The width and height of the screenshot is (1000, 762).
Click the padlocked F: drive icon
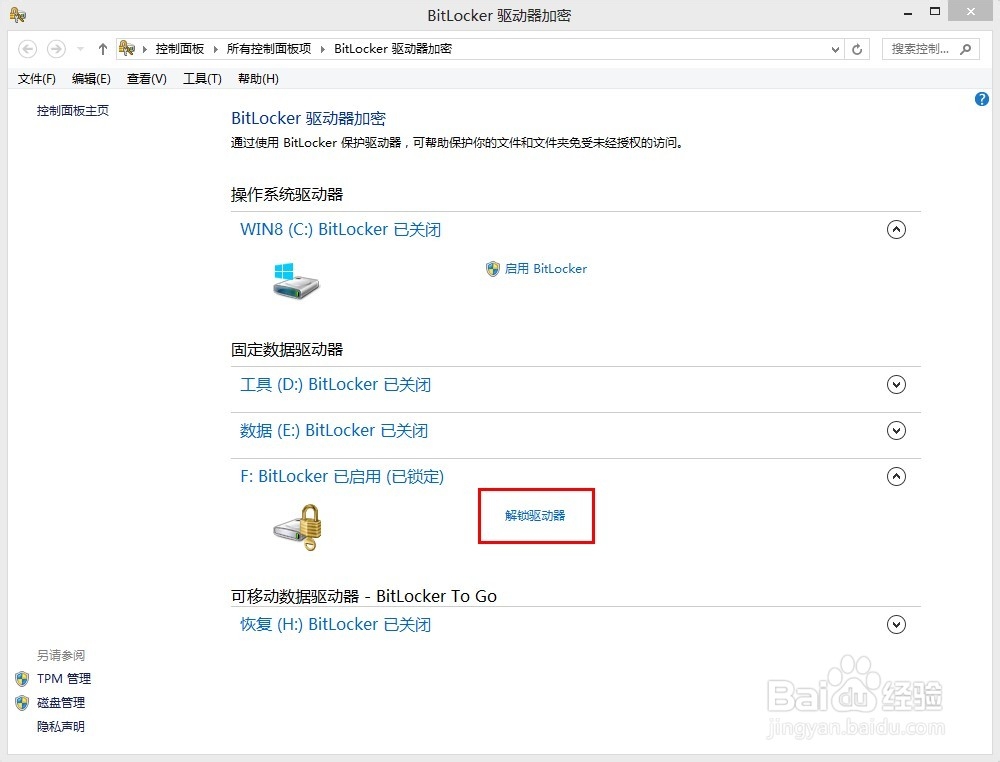pos(298,527)
